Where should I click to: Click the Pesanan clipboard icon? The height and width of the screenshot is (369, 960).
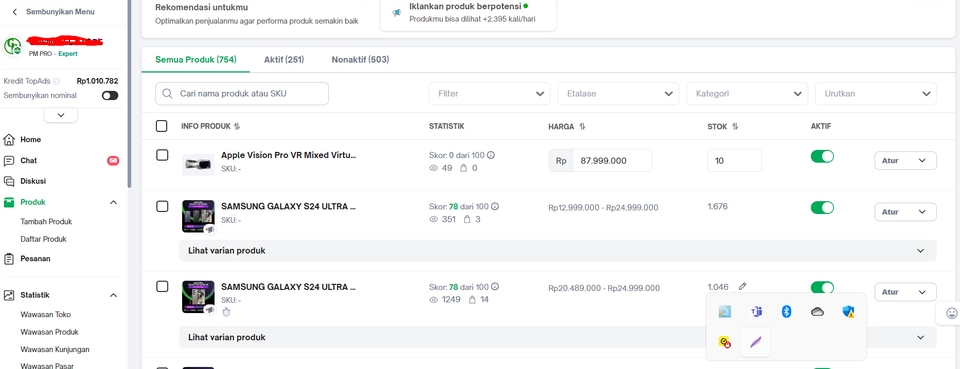tap(9, 259)
